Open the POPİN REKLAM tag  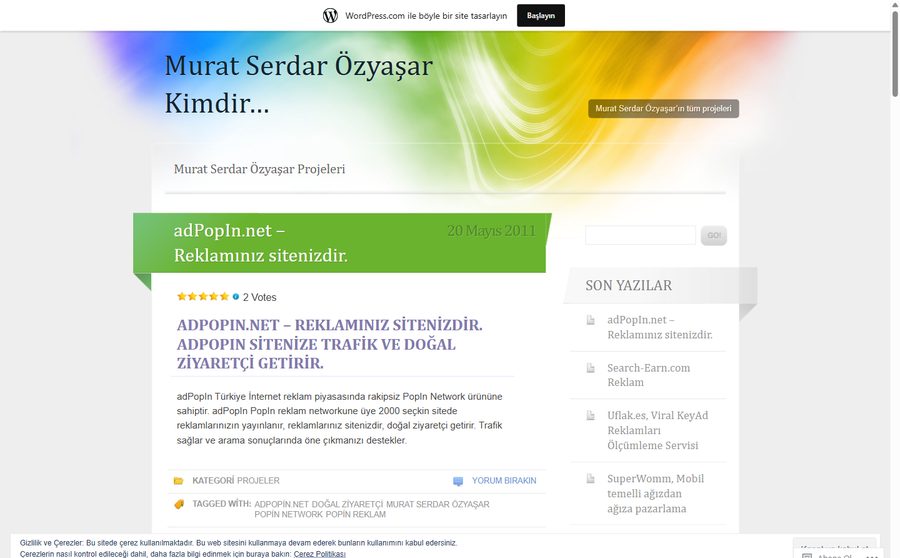coord(355,514)
